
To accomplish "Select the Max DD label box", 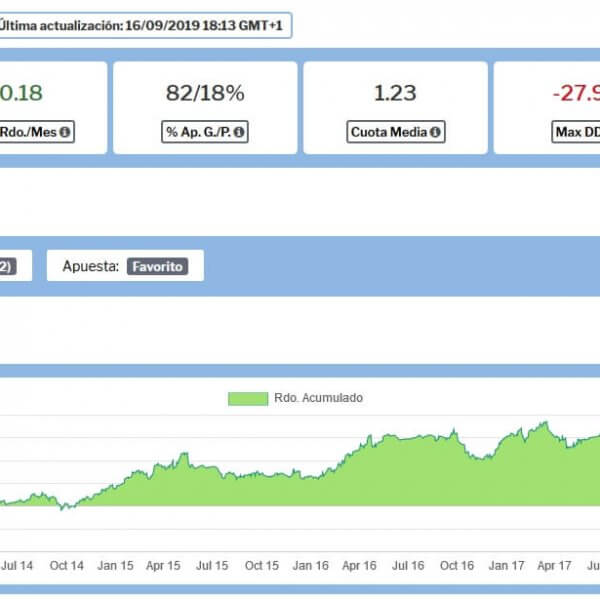I will click(576, 132).
